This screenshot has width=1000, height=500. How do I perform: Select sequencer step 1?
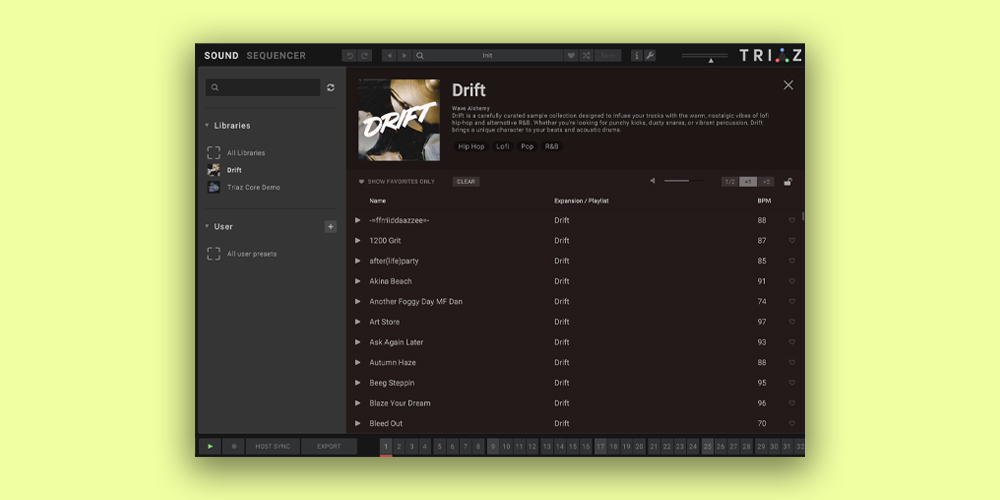pyautogui.click(x=386, y=446)
